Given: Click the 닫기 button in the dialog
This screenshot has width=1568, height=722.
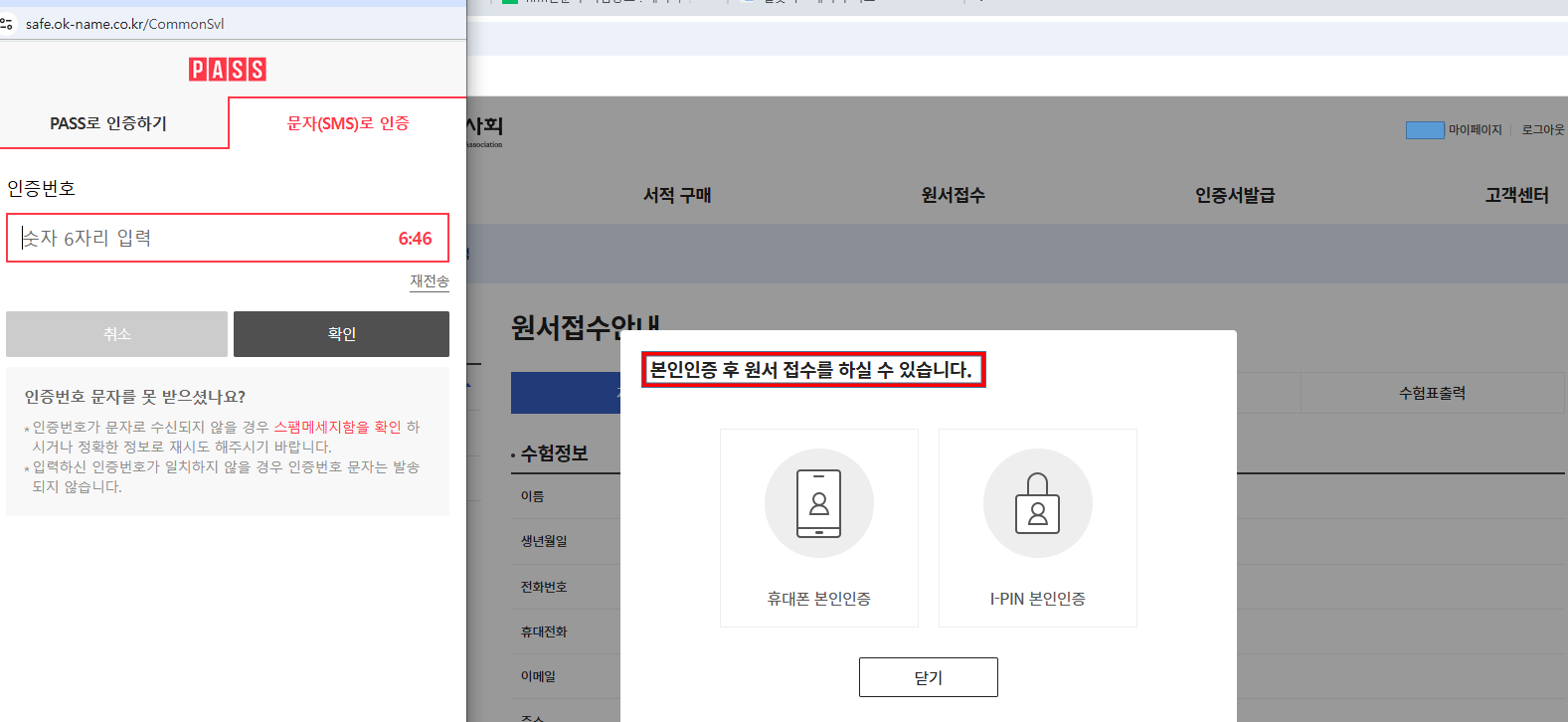Looking at the screenshot, I should [x=929, y=677].
